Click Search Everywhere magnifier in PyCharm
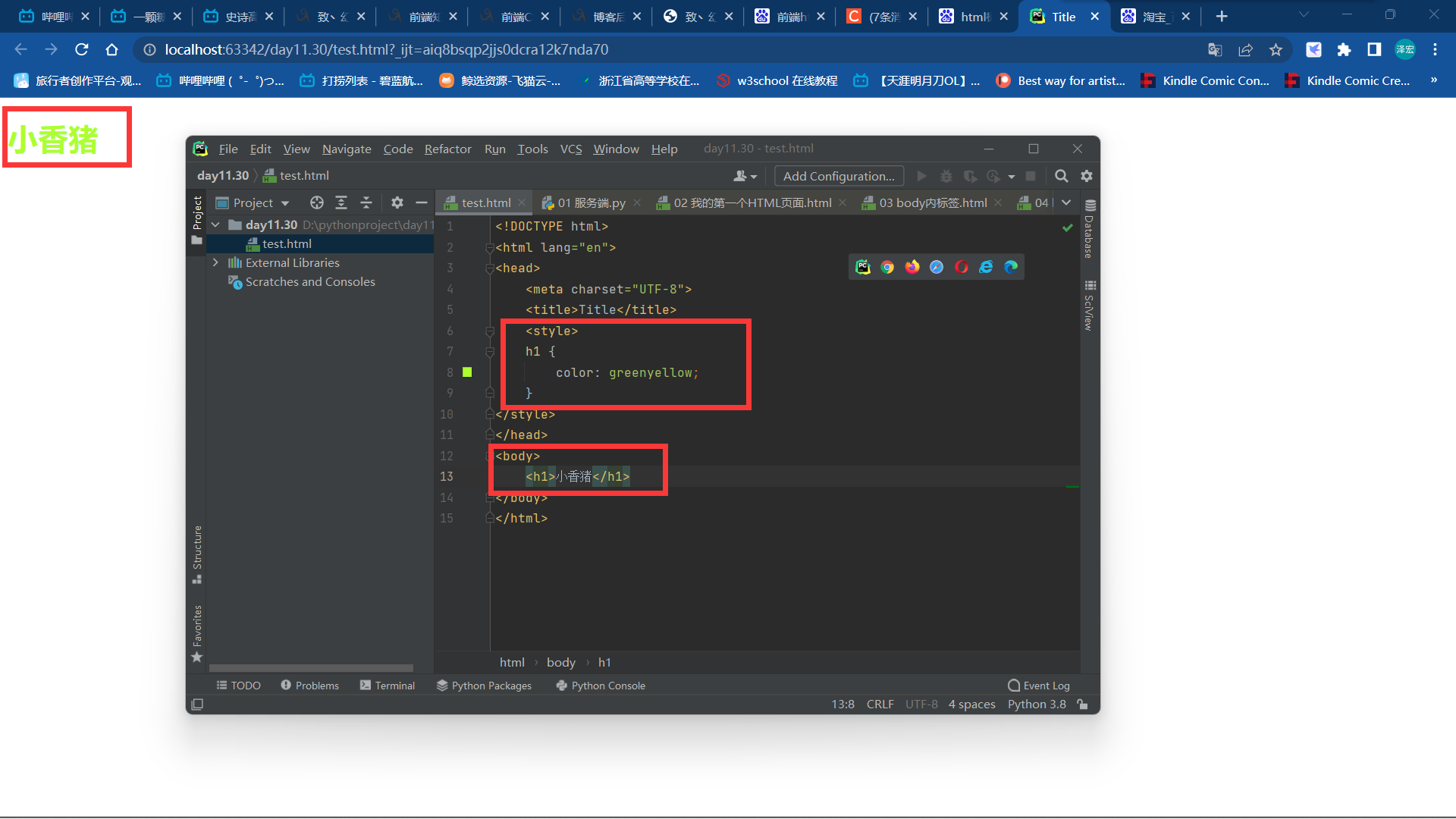 1061,176
